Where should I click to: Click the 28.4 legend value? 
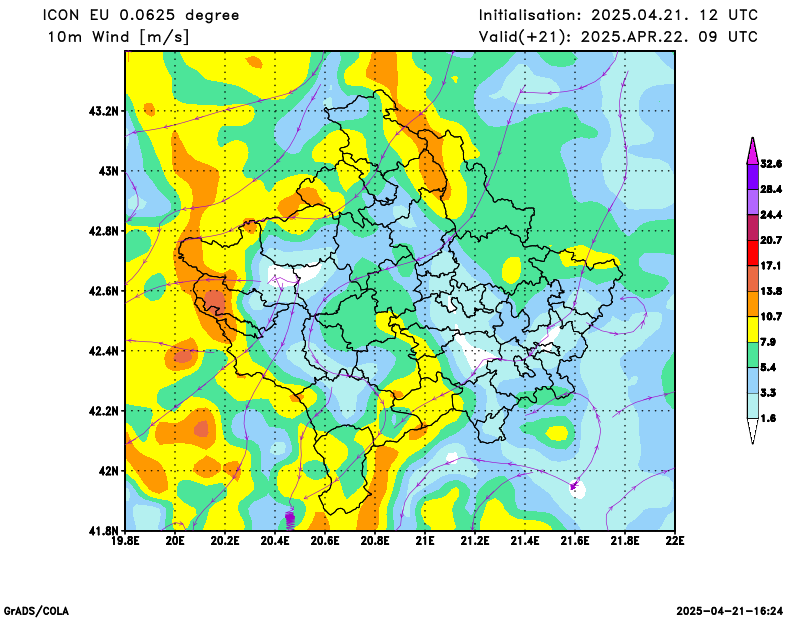tap(771, 189)
